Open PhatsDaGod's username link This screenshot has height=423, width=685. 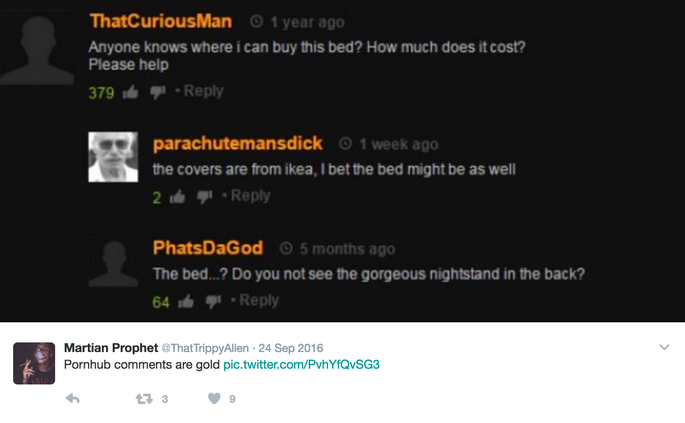208,248
